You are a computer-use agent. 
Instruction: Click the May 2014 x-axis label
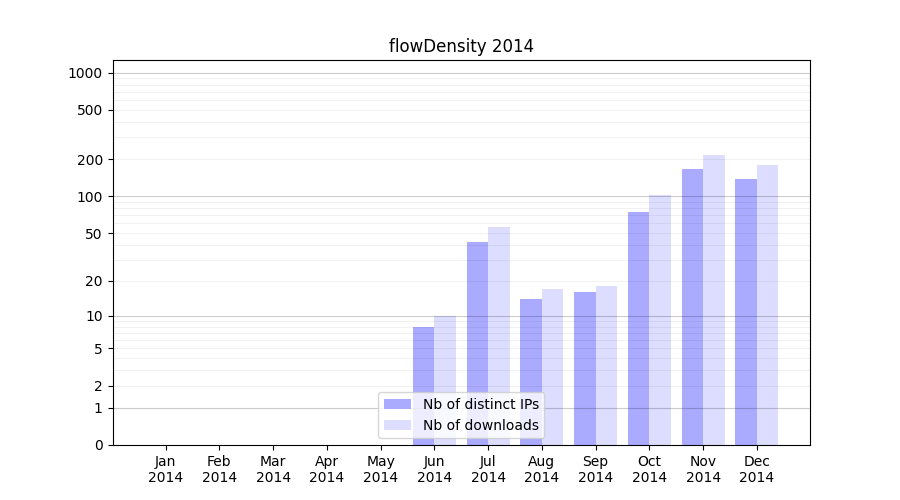pyautogui.click(x=381, y=469)
